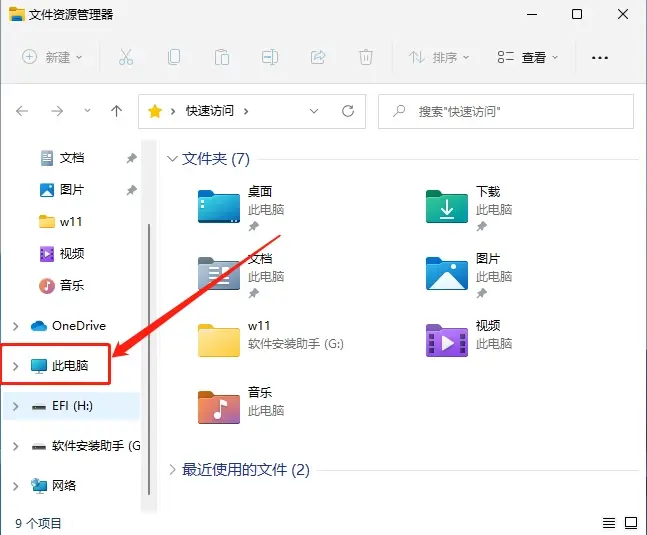This screenshot has height=535, width=647.
Task: Expand the 软件安装助手 (G:) tree node
Action: [x=16, y=446]
